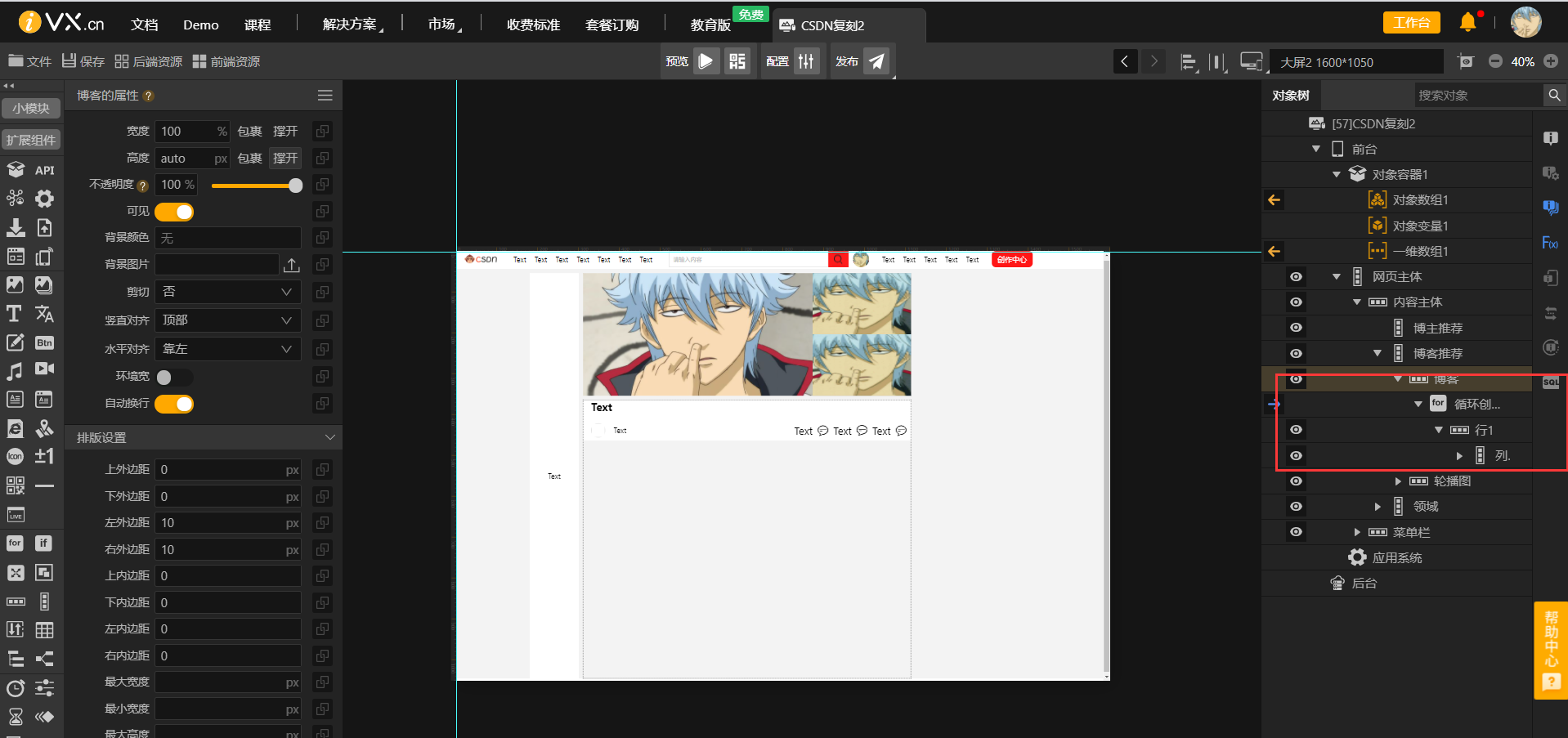Select the map location component

pyautogui.click(x=44, y=428)
